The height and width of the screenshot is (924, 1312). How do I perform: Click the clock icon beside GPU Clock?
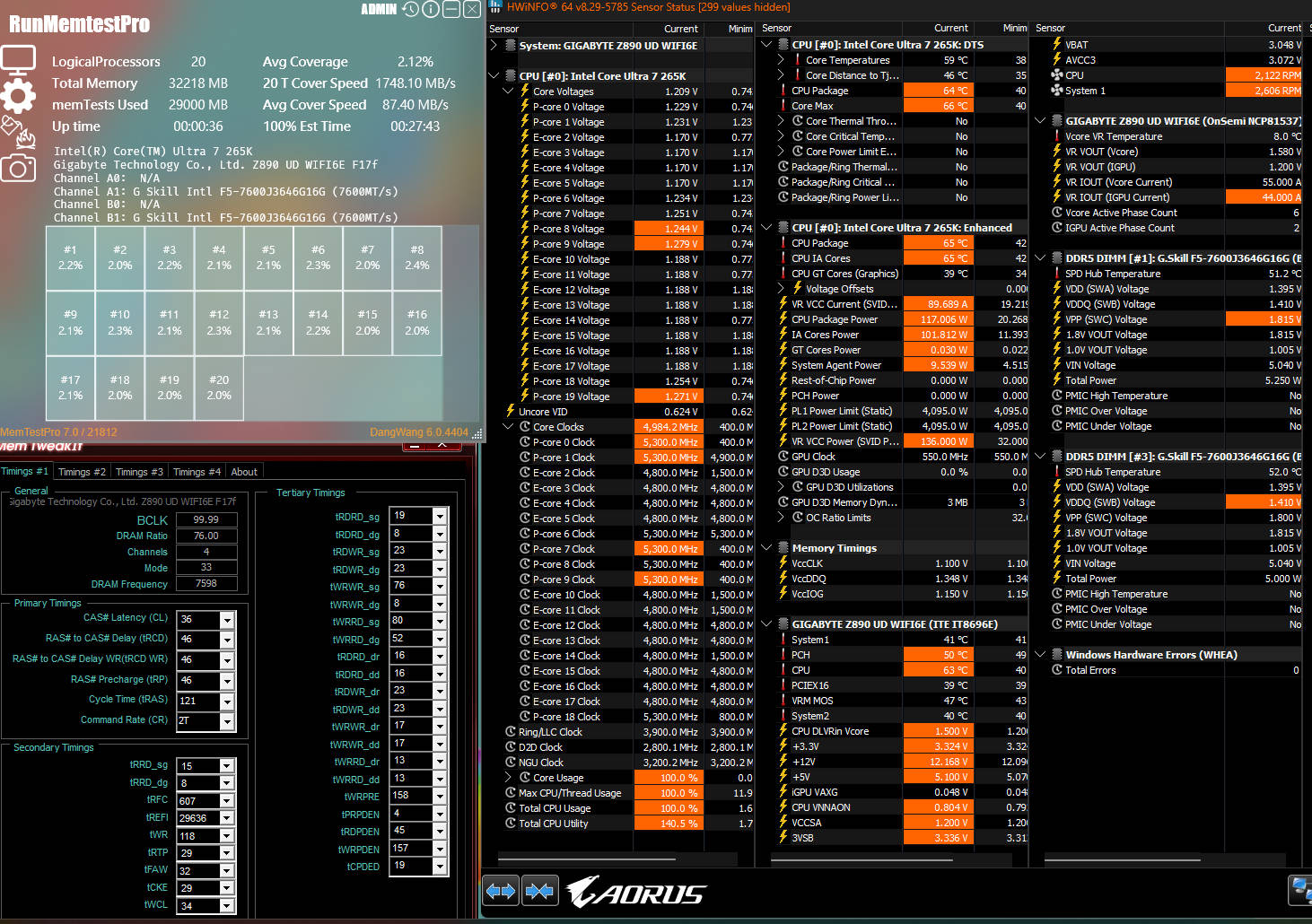[783, 457]
